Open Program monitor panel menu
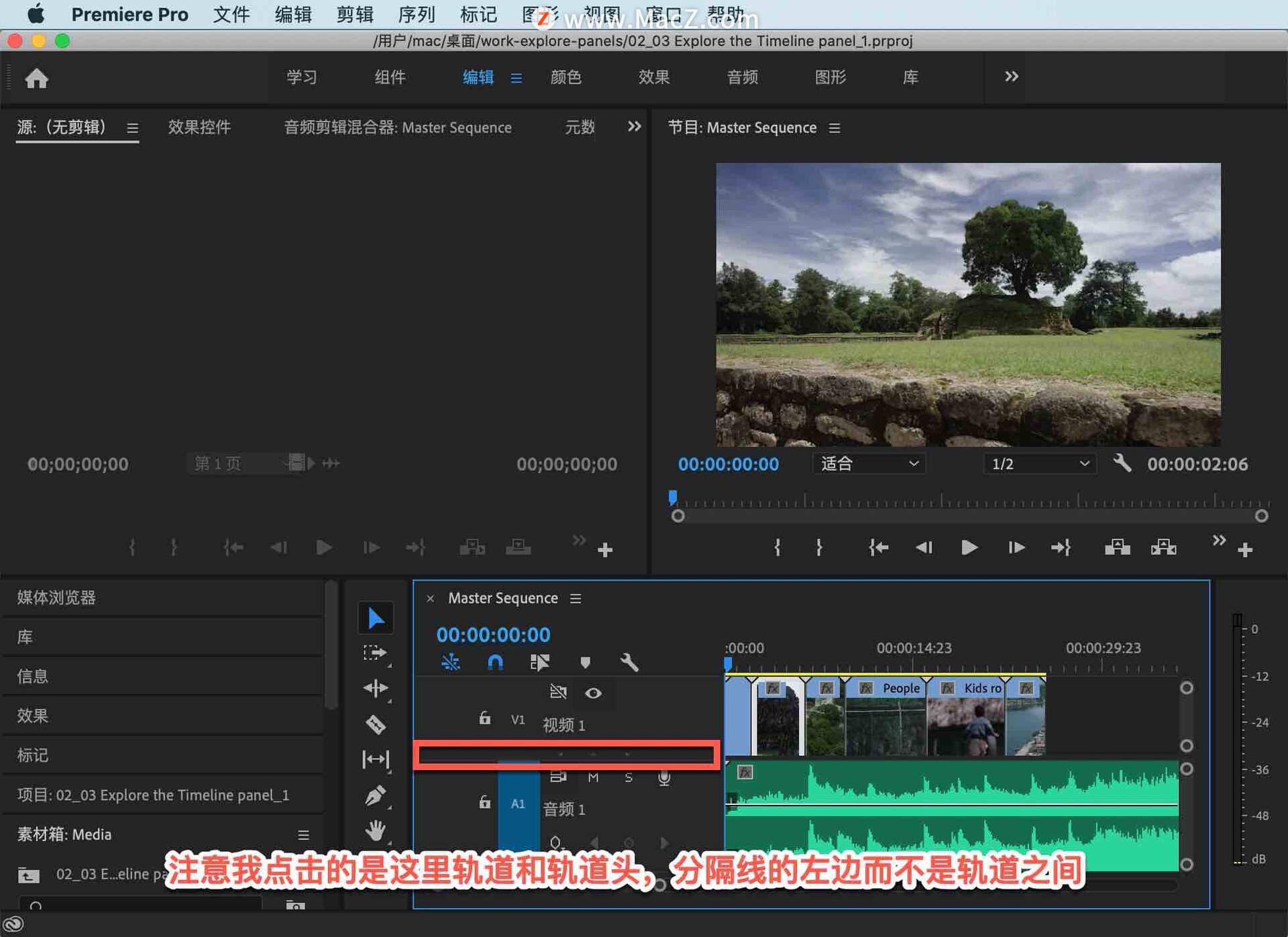This screenshot has height=937, width=1288. 835,127
